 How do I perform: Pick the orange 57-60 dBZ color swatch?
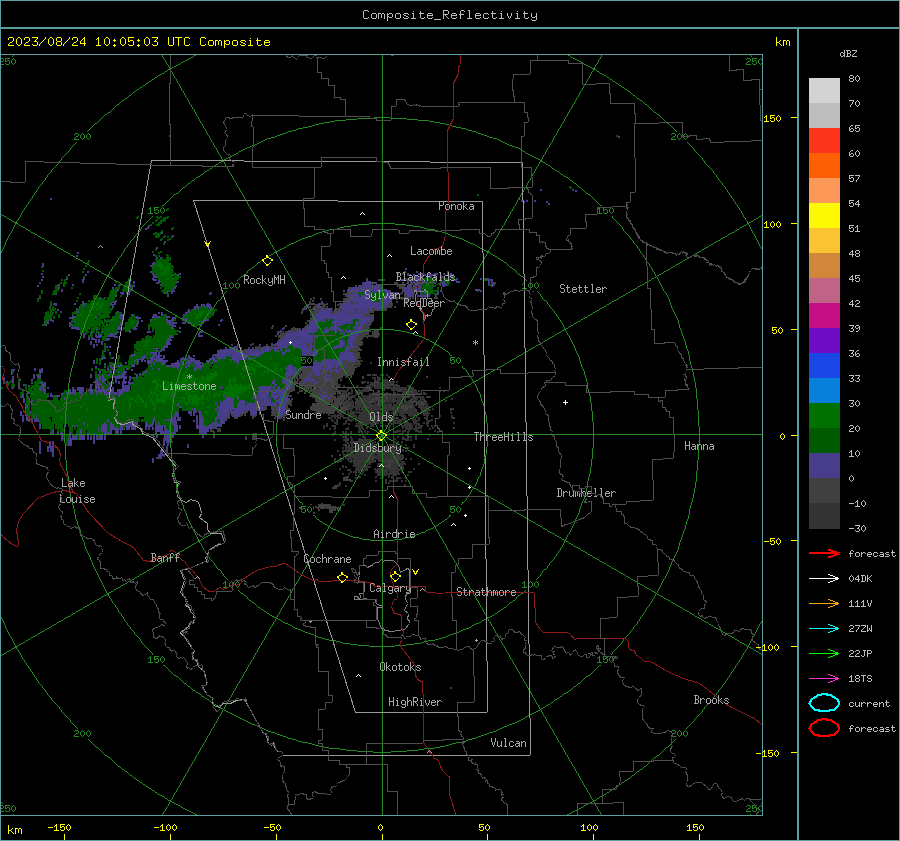point(824,165)
